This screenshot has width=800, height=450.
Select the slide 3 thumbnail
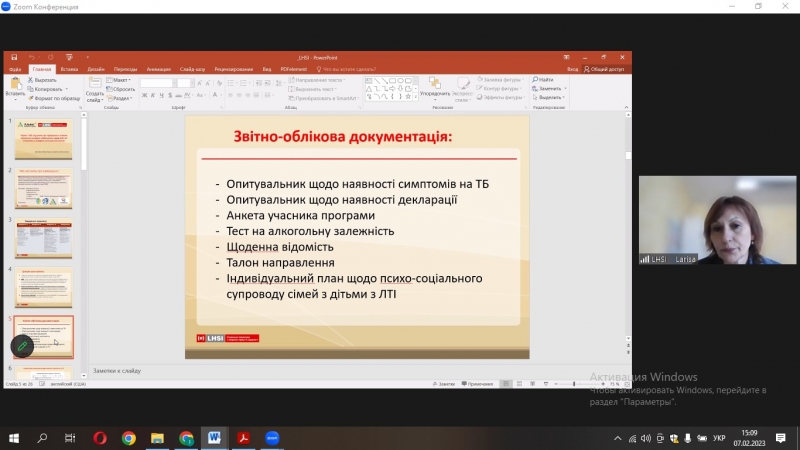coord(43,238)
